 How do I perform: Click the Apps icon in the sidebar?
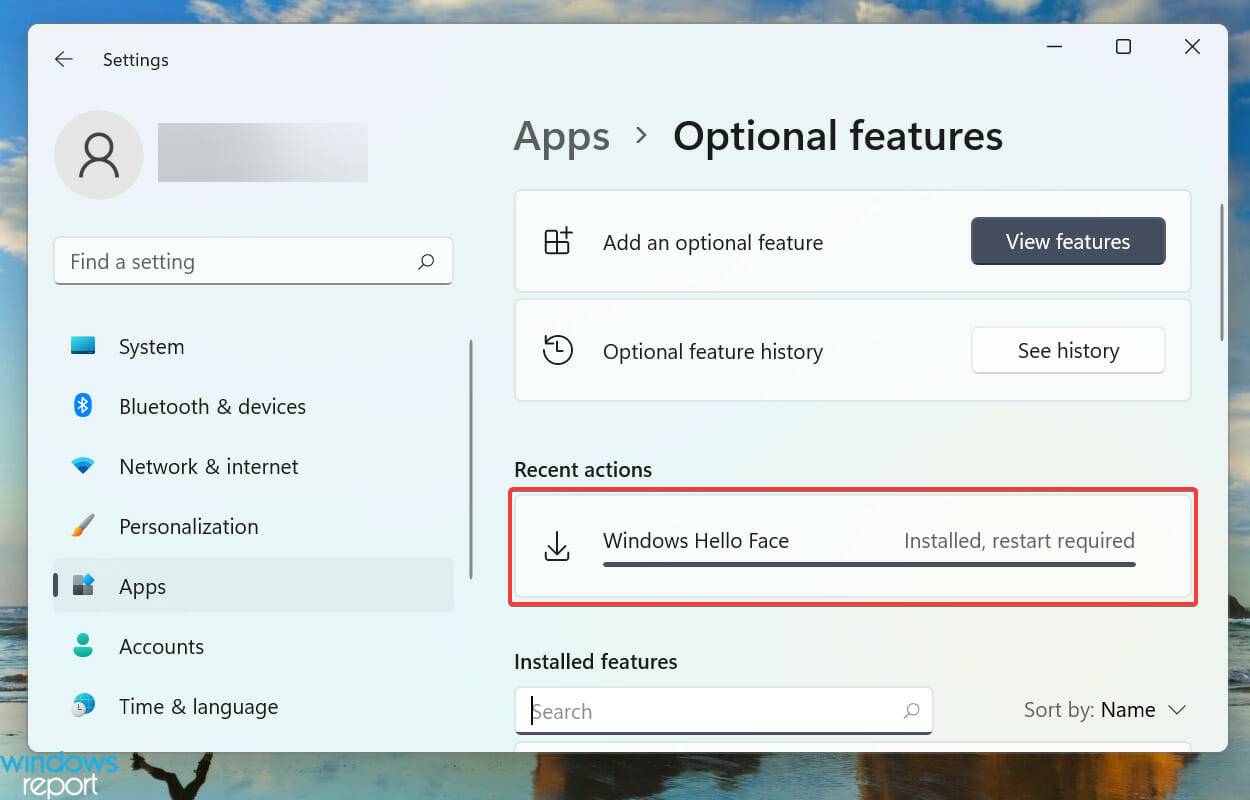82,586
